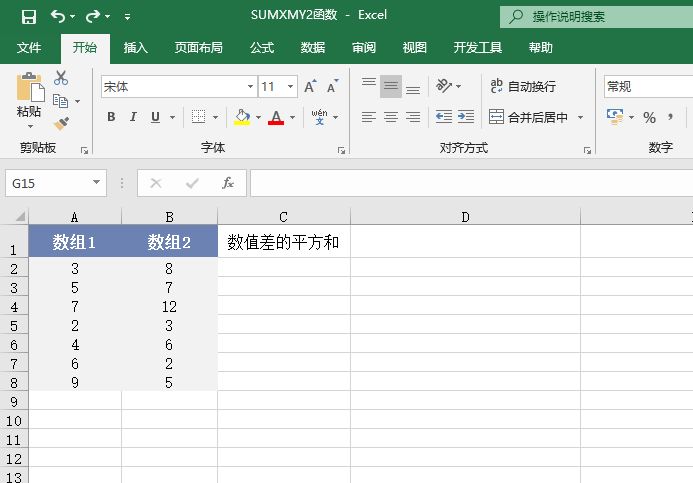Click the Increase Indent icon
This screenshot has height=483, width=693.
pyautogui.click(x=466, y=117)
